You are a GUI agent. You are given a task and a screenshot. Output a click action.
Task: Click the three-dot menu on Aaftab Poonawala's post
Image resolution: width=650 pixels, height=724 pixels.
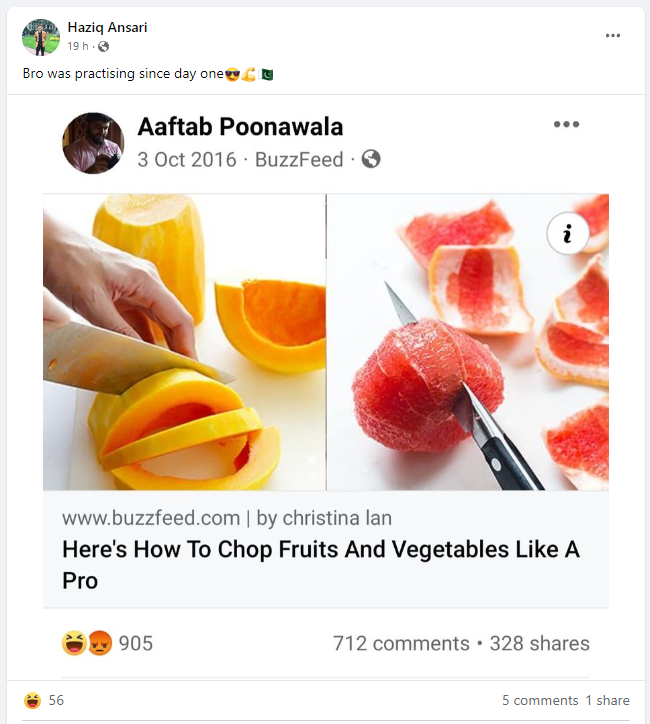566,125
